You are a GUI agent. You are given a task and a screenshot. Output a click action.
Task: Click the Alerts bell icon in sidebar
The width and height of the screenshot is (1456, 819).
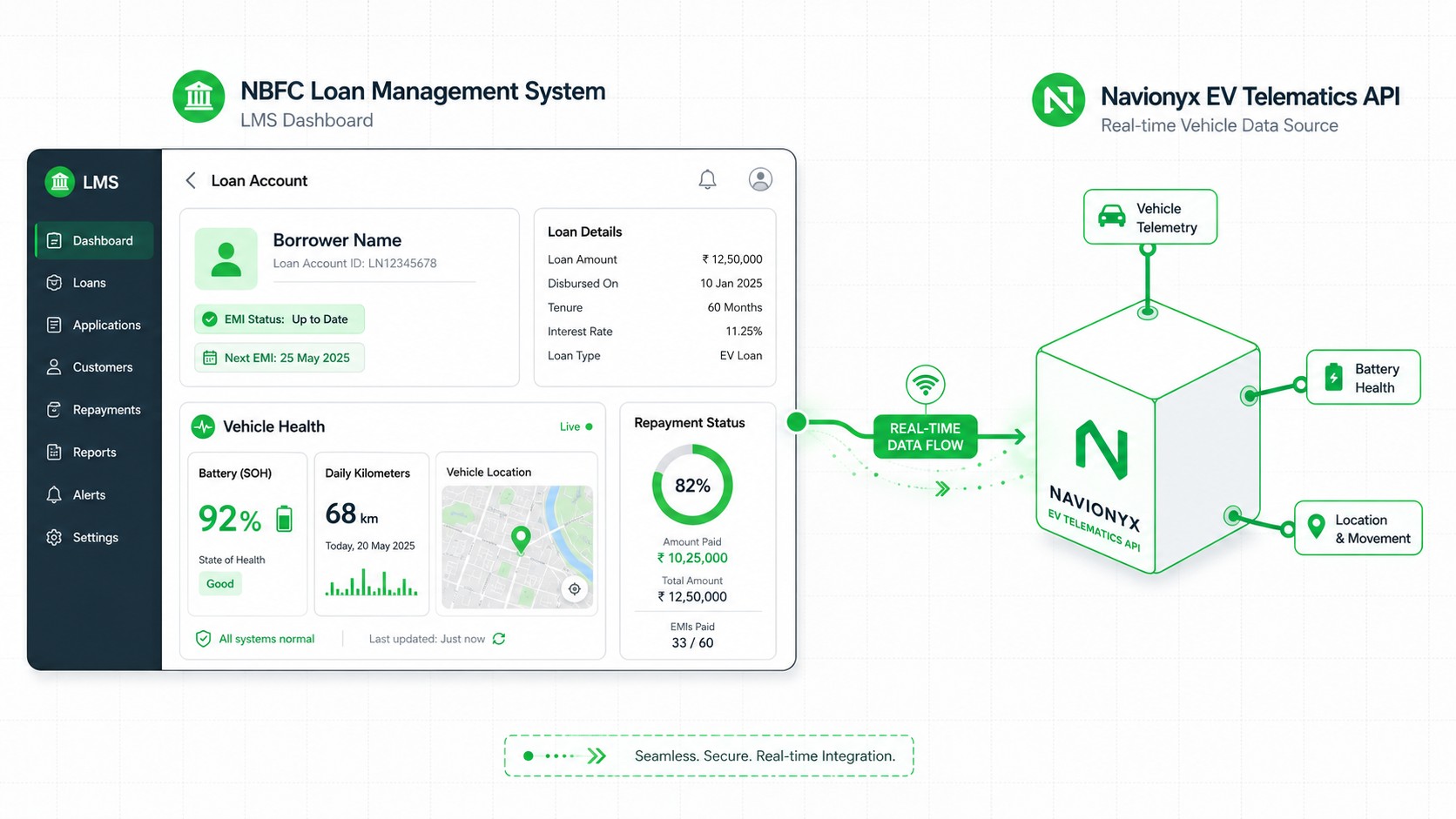[54, 495]
